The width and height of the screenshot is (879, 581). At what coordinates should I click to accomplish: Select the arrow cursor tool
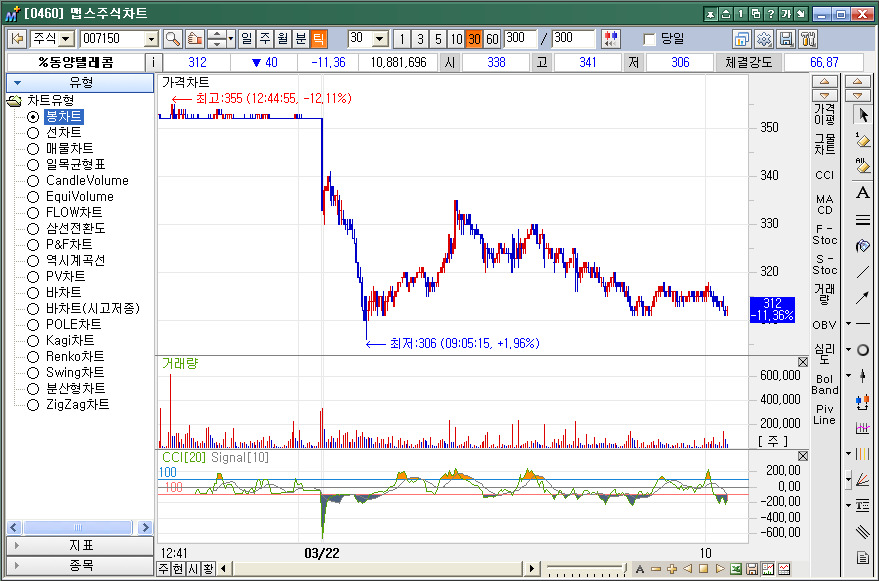tap(863, 115)
